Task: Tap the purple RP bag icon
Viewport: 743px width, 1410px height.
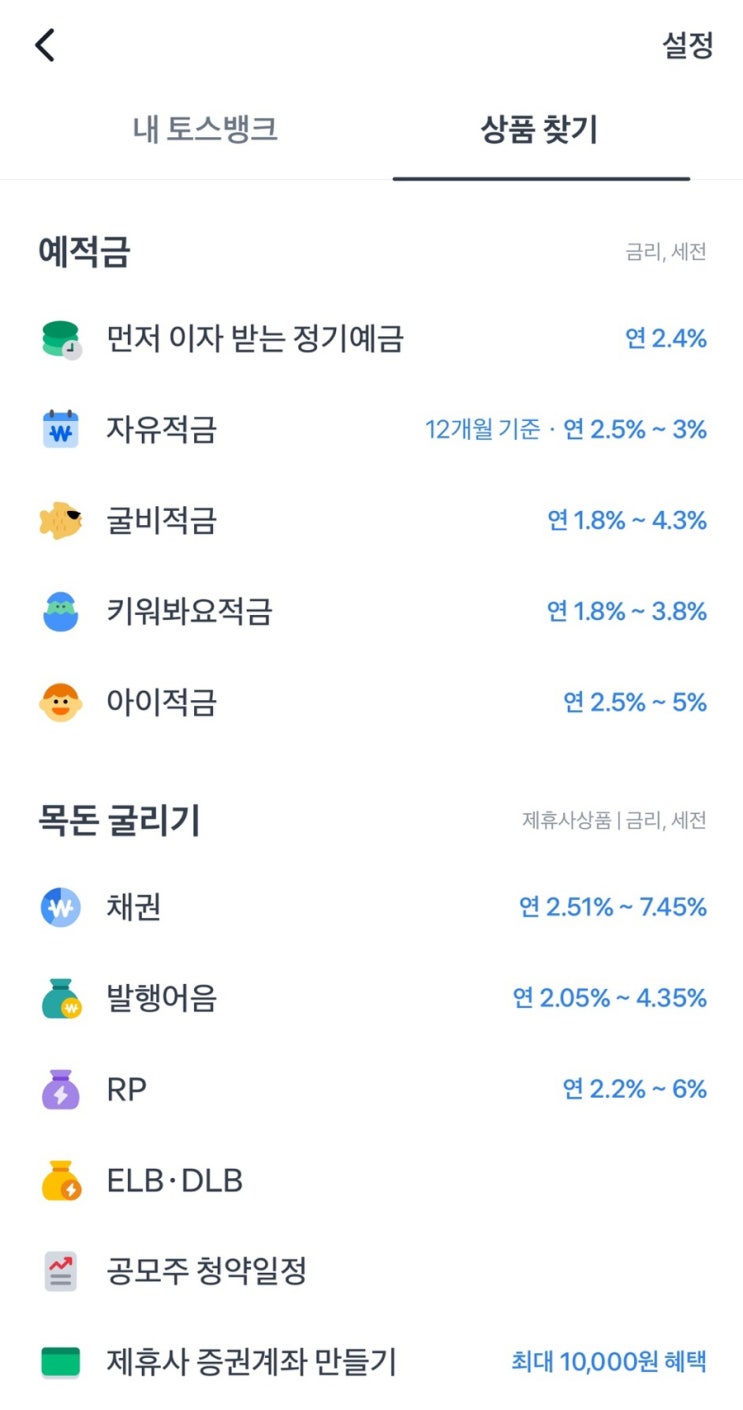Action: tap(61, 1089)
